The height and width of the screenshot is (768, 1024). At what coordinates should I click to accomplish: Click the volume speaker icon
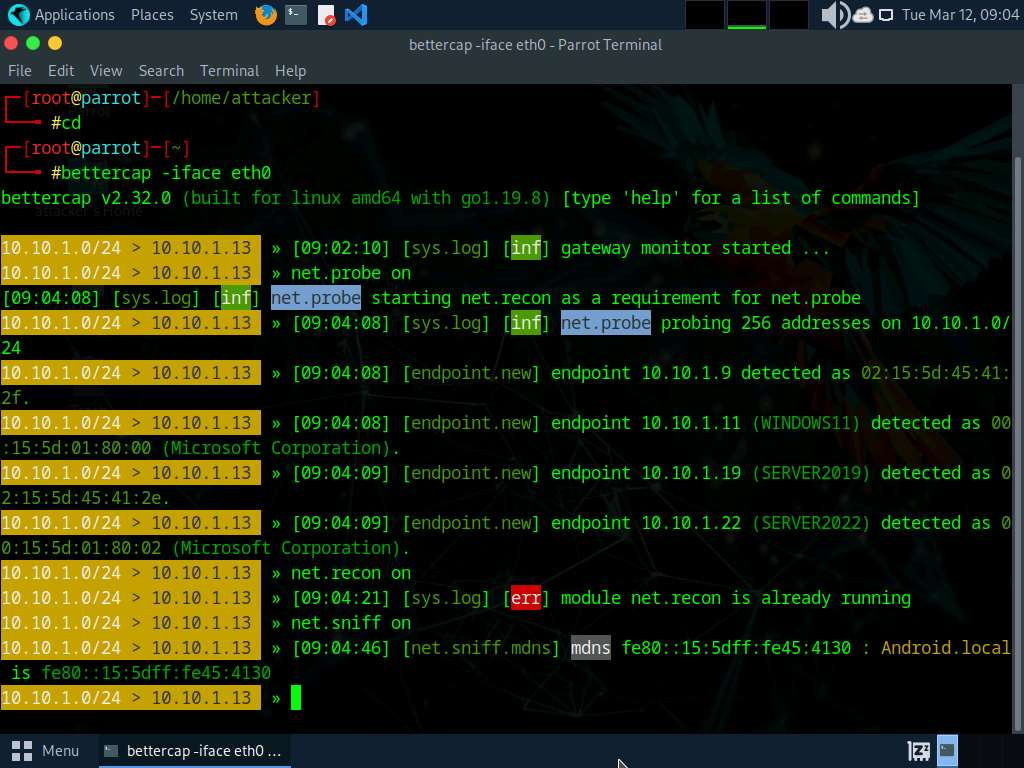pos(833,15)
